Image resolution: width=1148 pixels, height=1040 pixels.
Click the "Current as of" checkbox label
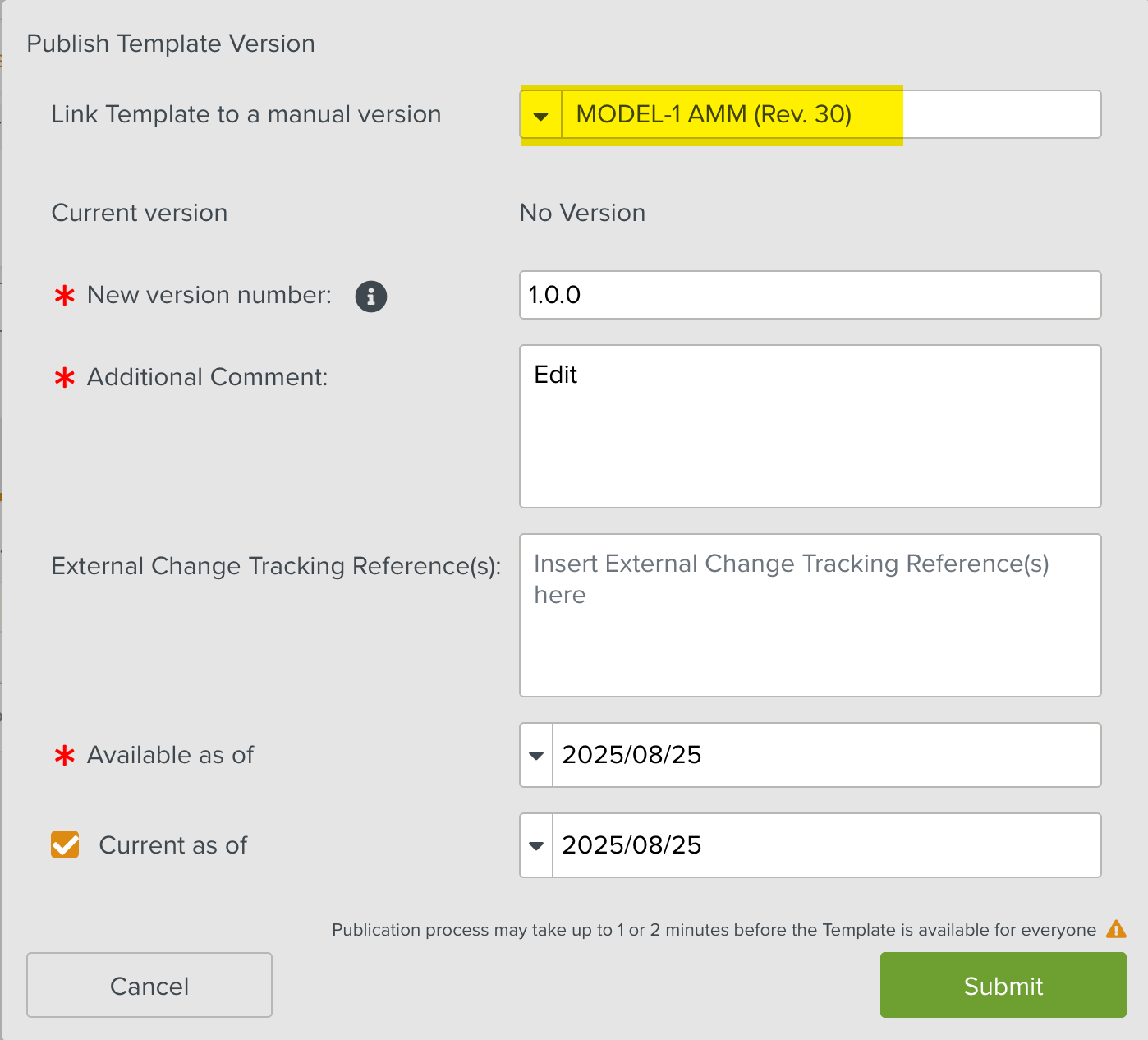[x=172, y=845]
